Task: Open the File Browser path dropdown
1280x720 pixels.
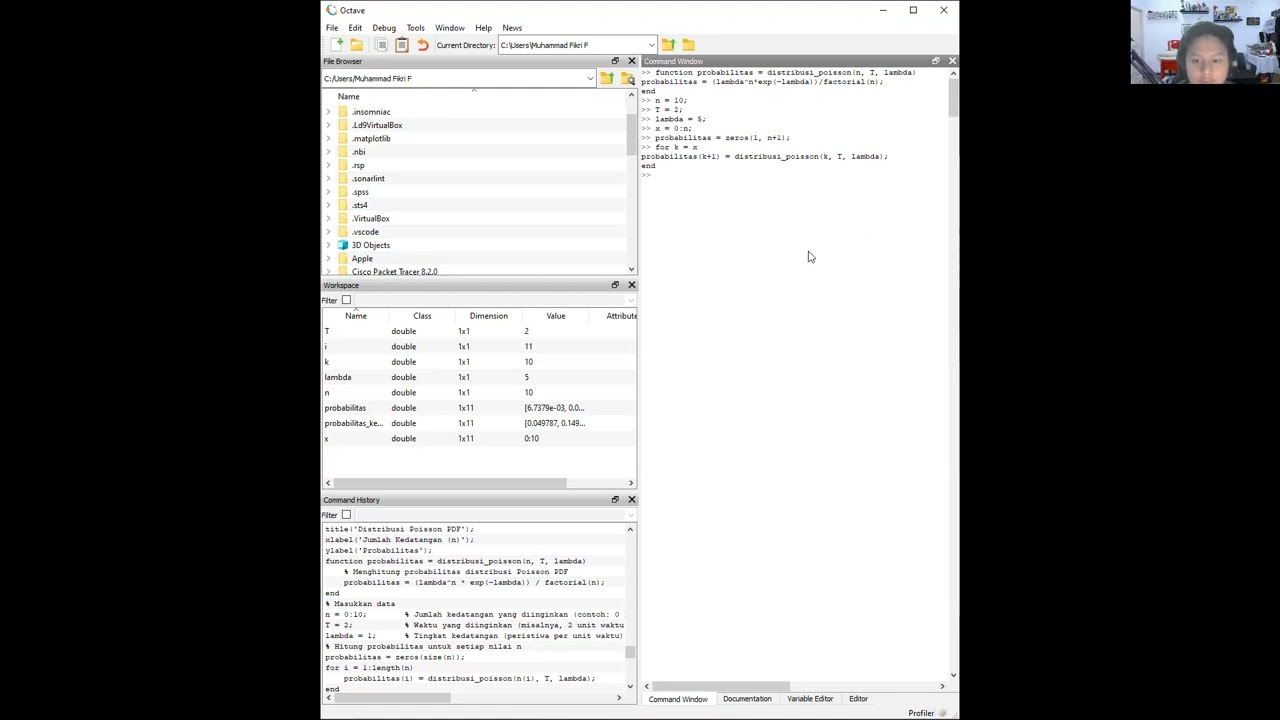Action: (590, 79)
